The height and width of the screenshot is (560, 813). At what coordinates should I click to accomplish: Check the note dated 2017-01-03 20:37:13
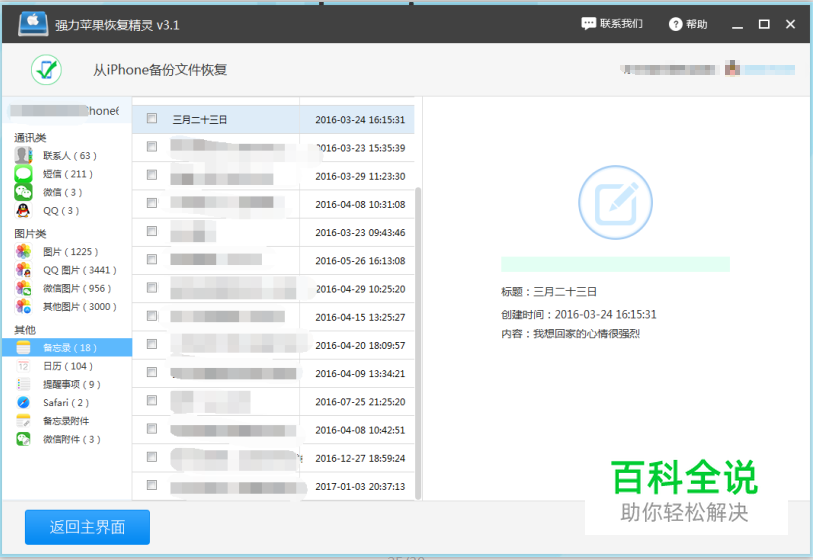[x=152, y=485]
